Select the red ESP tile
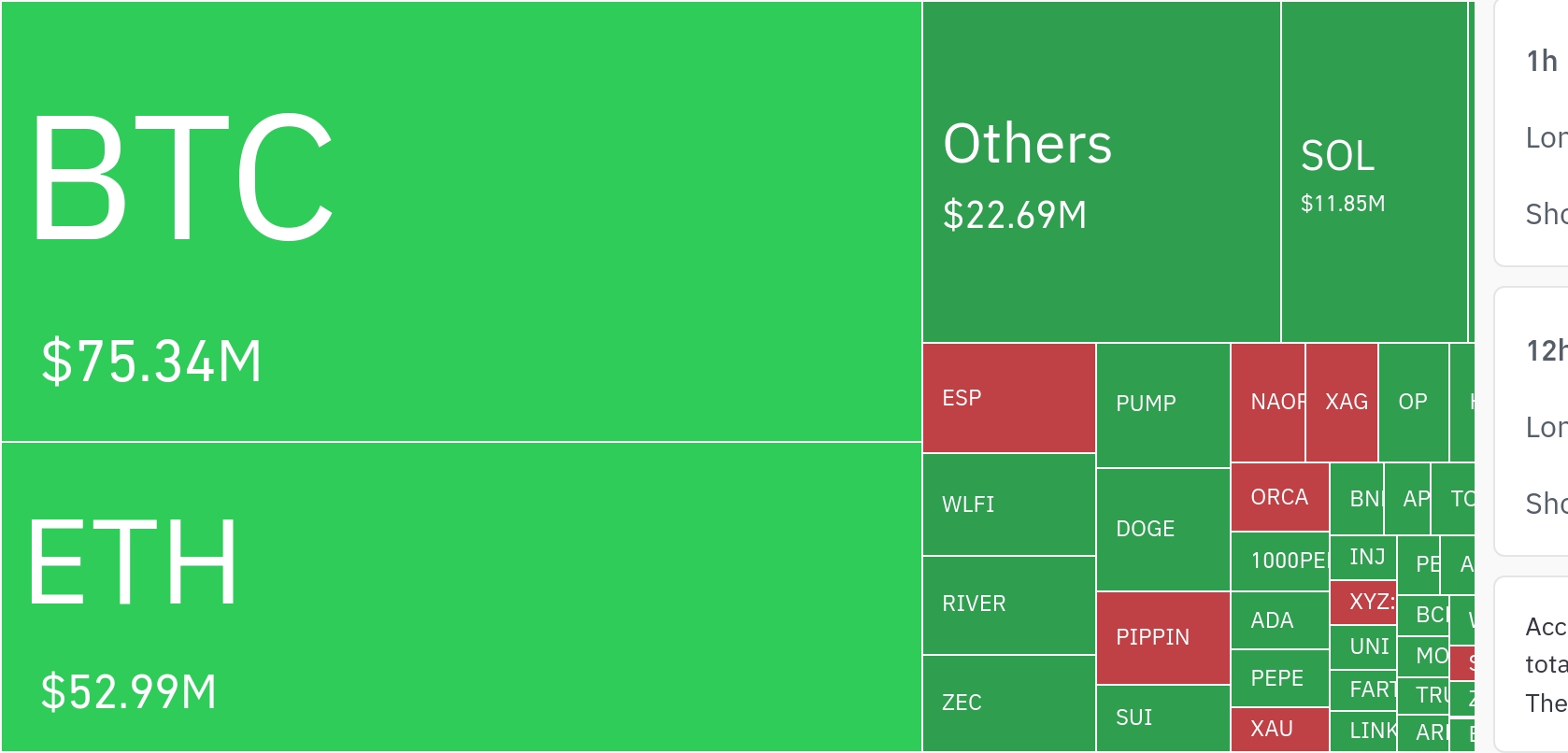The width and height of the screenshot is (1568, 753). pos(1008,398)
